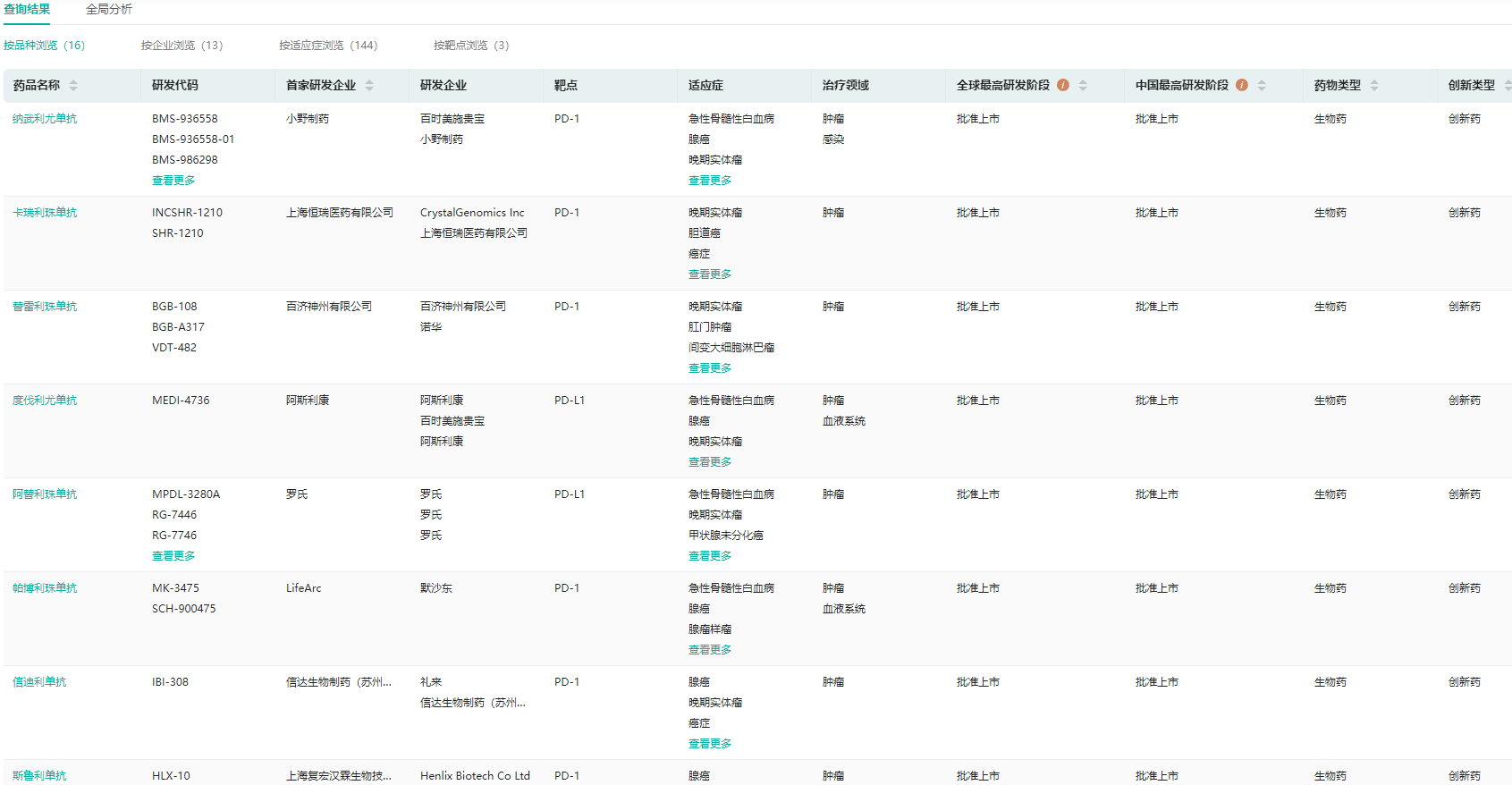The height and width of the screenshot is (785, 1512).
Task: Show more indications for 替雷利珠单抗
Action: pos(710,368)
